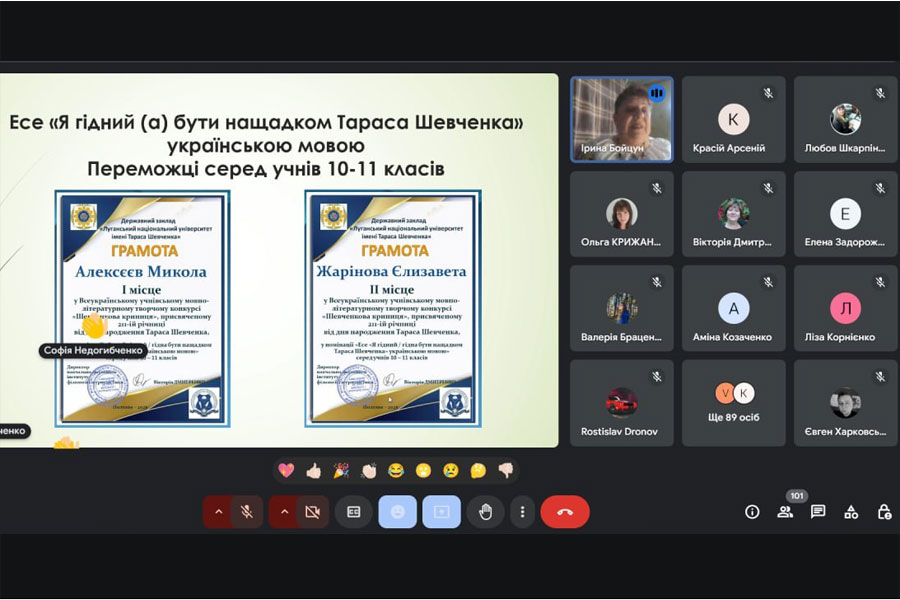
Task: Click muted mic icon on Валерія Брацен tile
Action: [657, 282]
